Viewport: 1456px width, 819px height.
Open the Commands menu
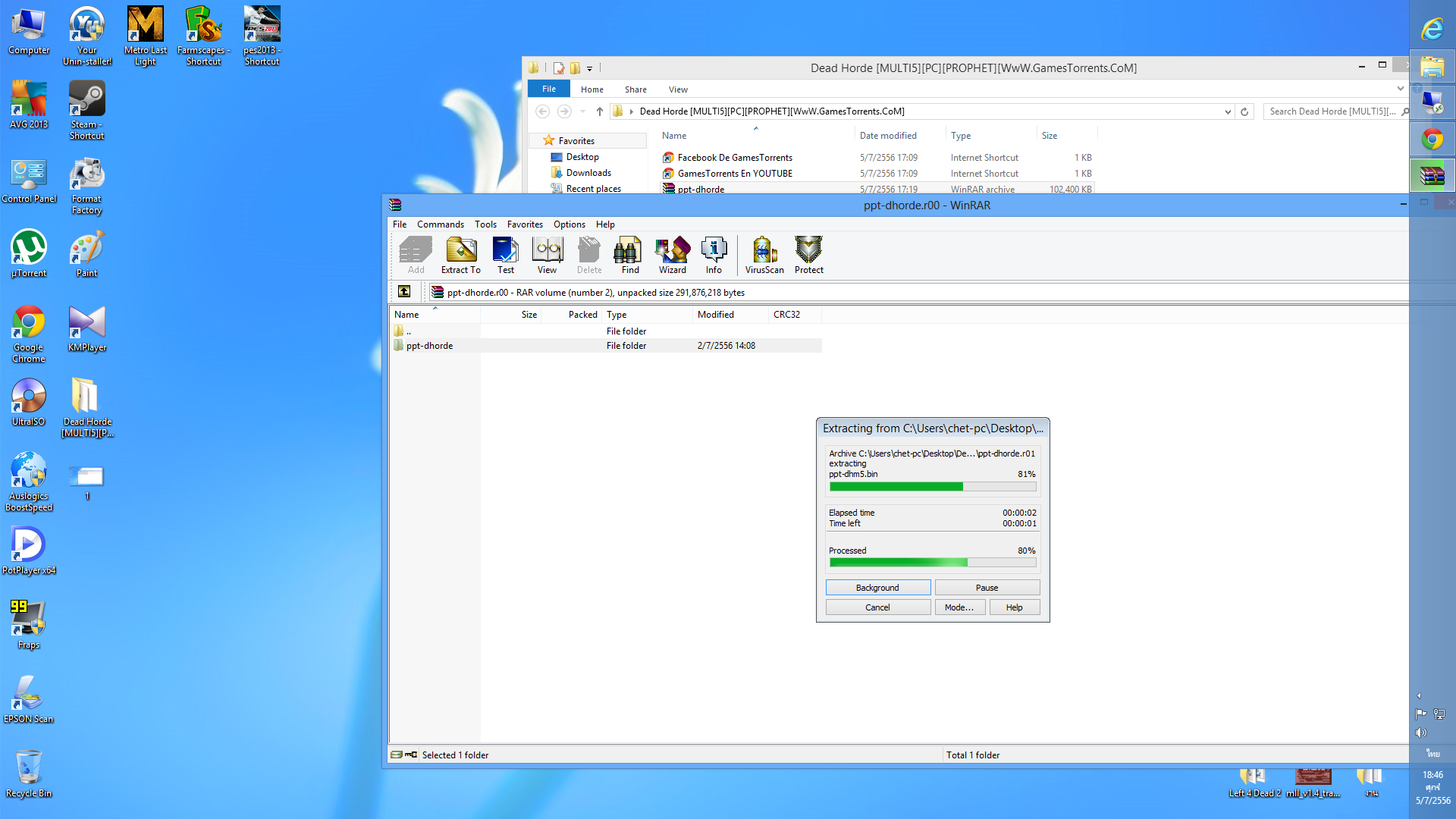[440, 224]
